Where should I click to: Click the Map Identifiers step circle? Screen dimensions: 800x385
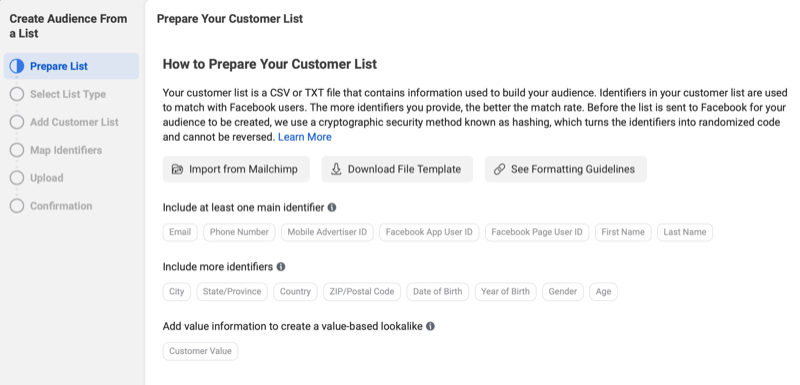[x=17, y=150]
